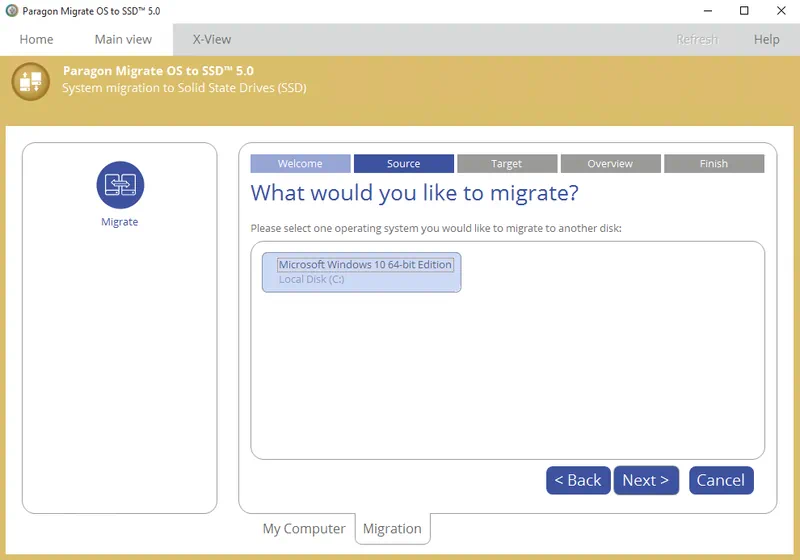Click the Local Disk (C:) text
Image resolution: width=800 pixels, height=560 pixels.
311,279
